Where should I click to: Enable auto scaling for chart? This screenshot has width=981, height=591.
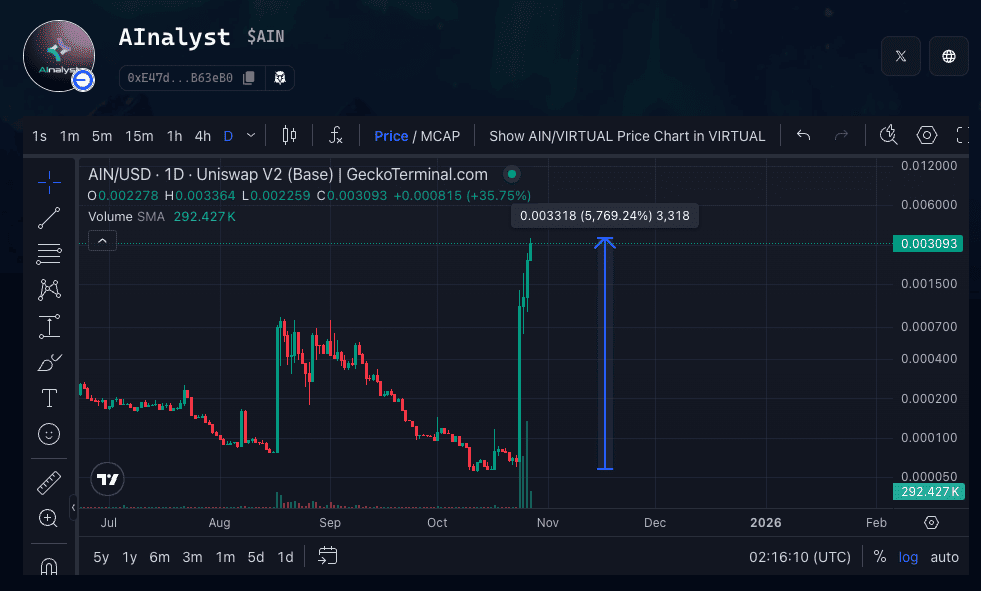click(x=944, y=557)
